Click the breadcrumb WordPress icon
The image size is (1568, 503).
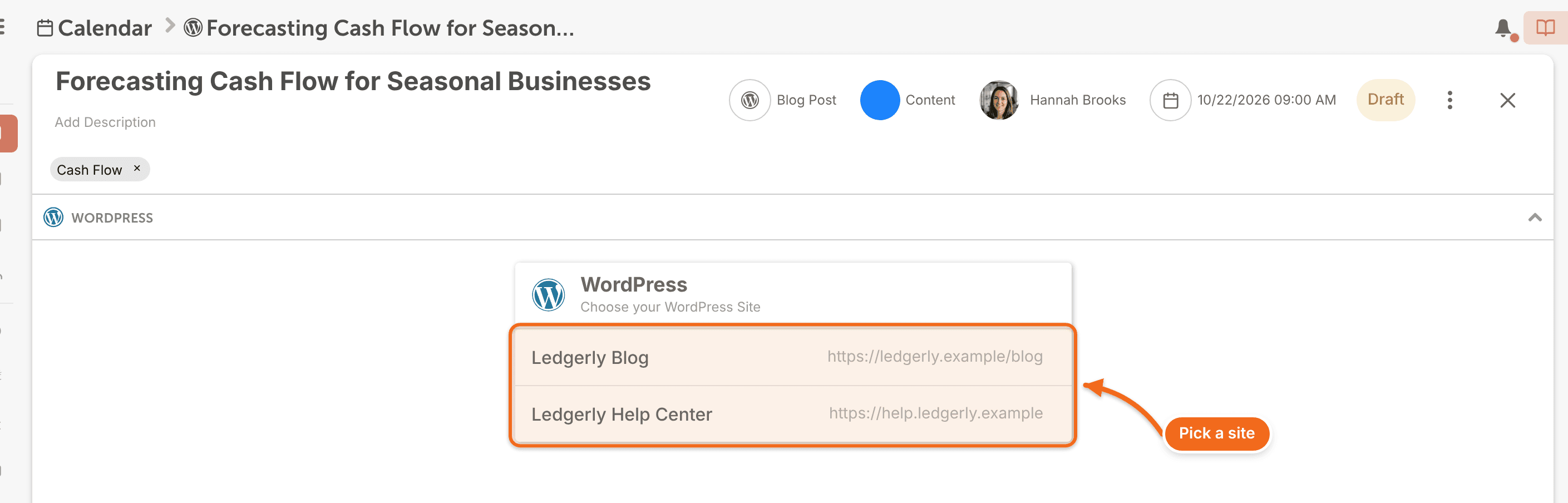click(x=193, y=27)
